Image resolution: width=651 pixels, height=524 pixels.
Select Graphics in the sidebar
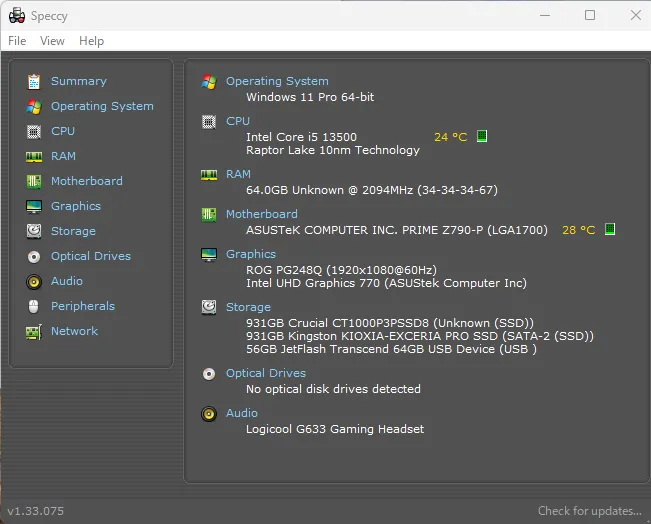(x=76, y=206)
